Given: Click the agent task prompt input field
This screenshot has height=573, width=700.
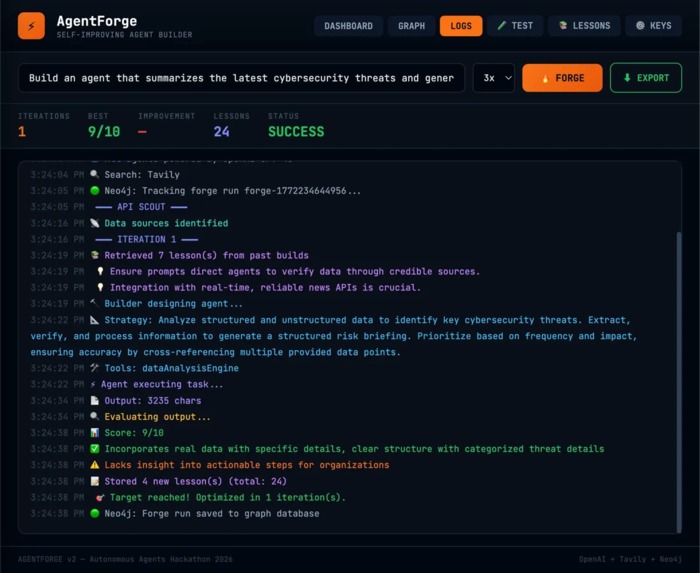Looking at the screenshot, I should click(241, 78).
